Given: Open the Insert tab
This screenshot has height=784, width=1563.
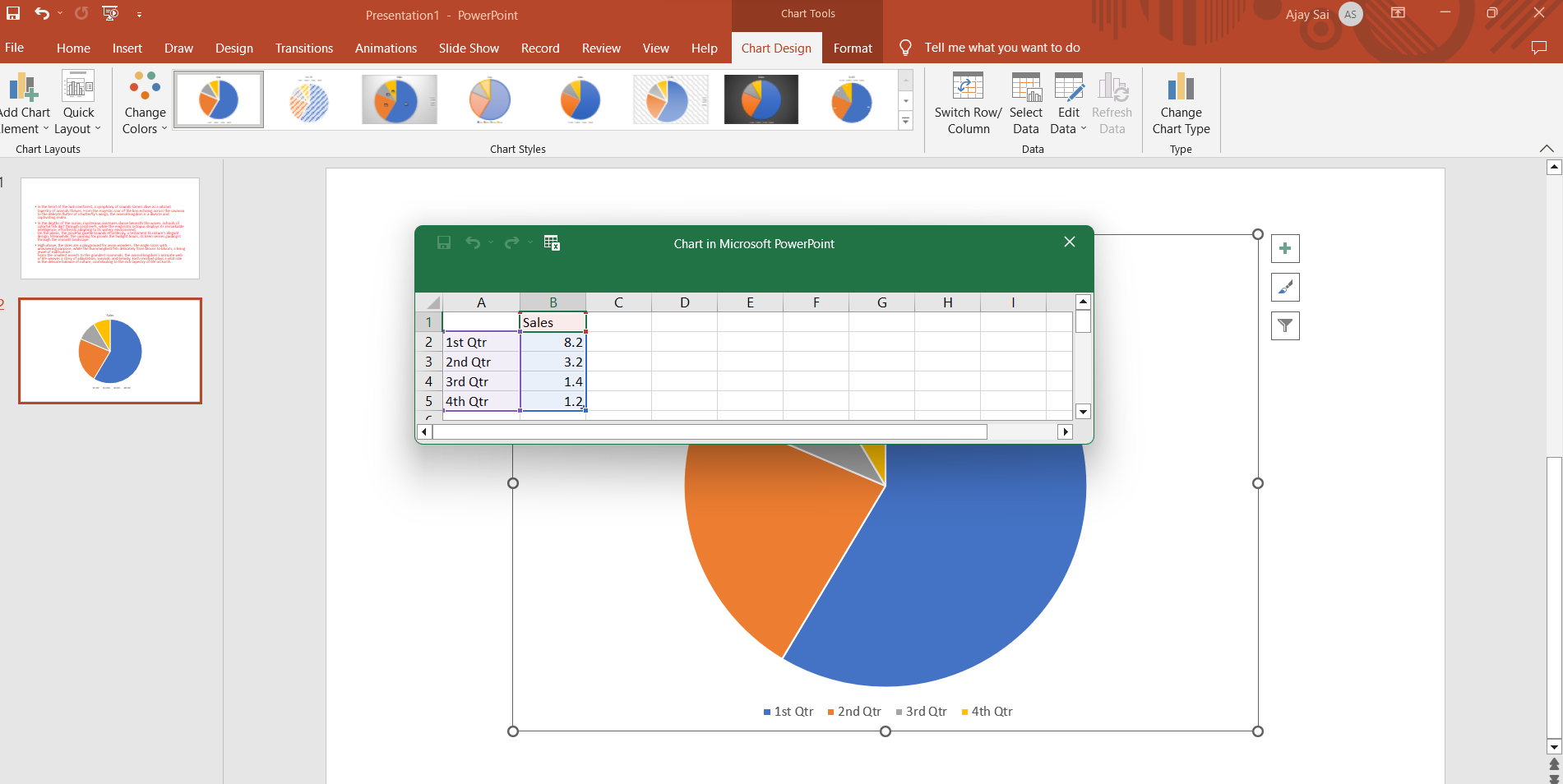Looking at the screenshot, I should click(x=127, y=48).
